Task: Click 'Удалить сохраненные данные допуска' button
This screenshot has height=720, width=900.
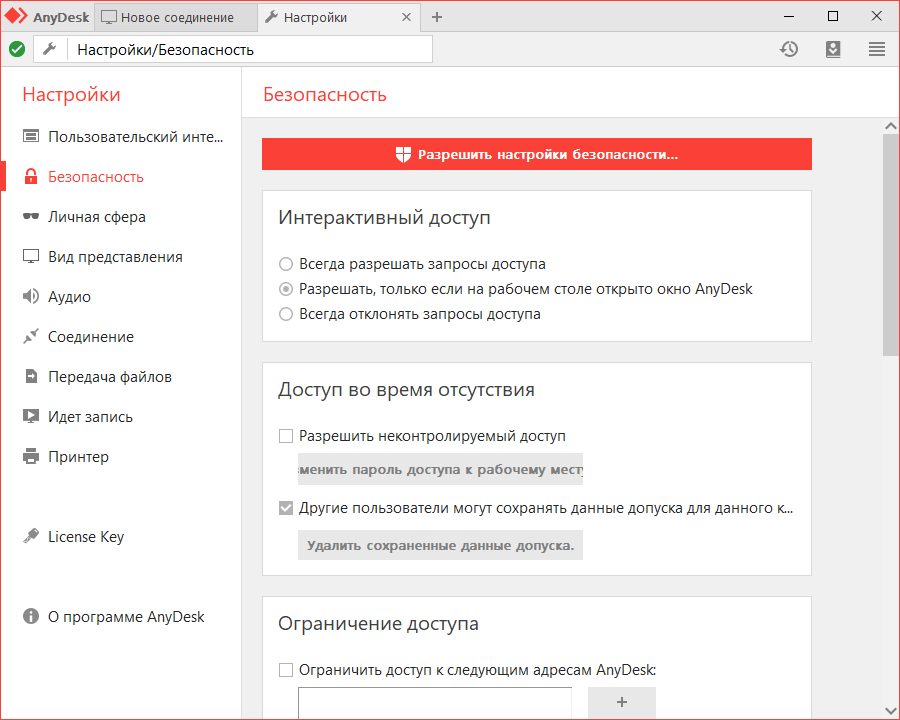Action: point(440,545)
